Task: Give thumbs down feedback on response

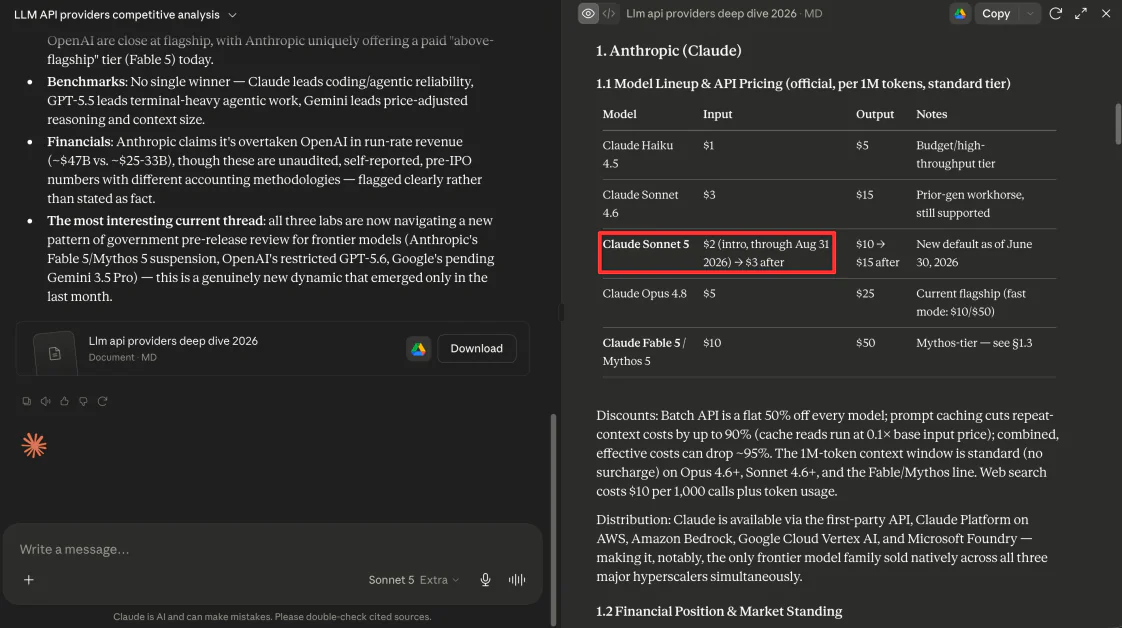Action: pos(83,401)
